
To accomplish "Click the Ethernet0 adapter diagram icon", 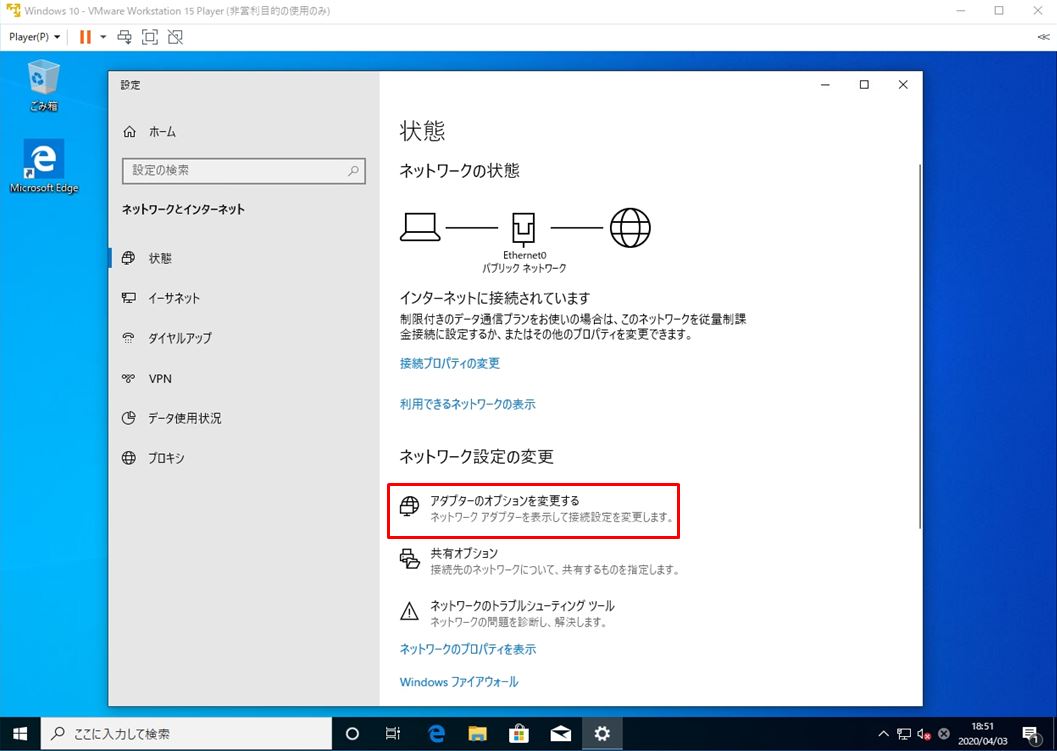I will [x=524, y=228].
